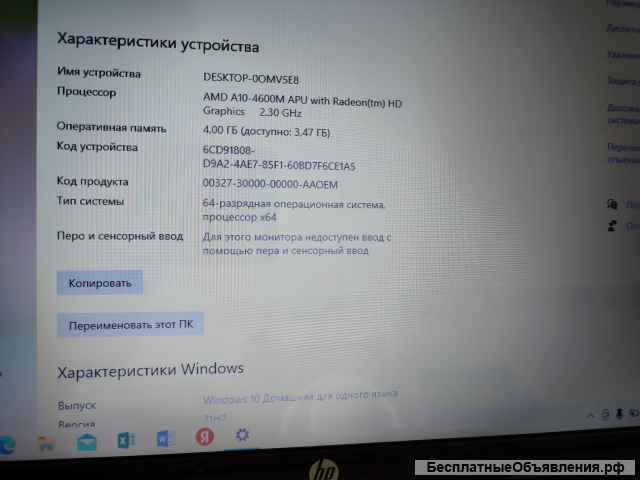This screenshot has width=640, height=480.
Task: Launch Yandex browser taskbar icon
Action: pos(204,436)
